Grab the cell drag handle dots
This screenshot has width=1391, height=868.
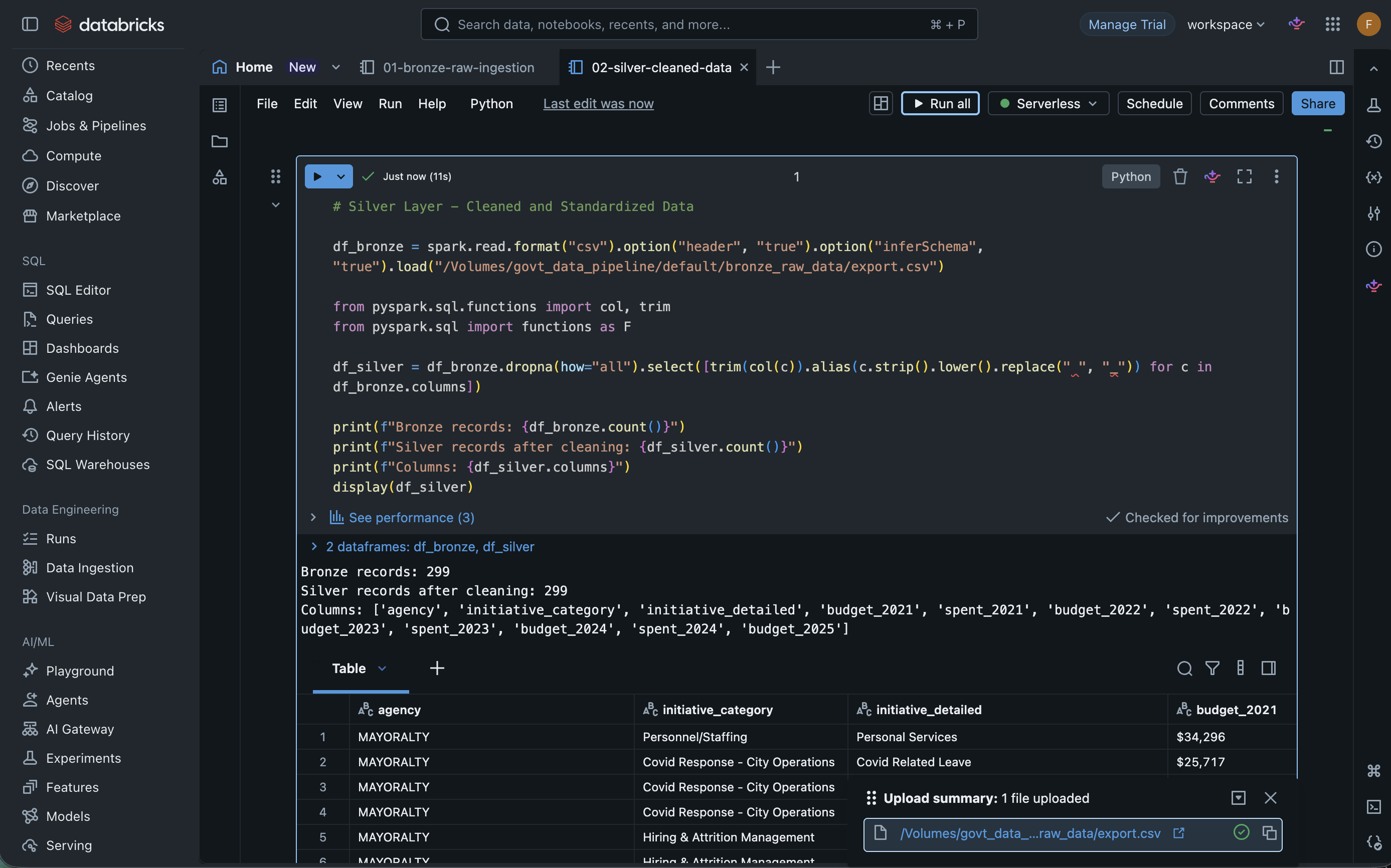[x=276, y=176]
